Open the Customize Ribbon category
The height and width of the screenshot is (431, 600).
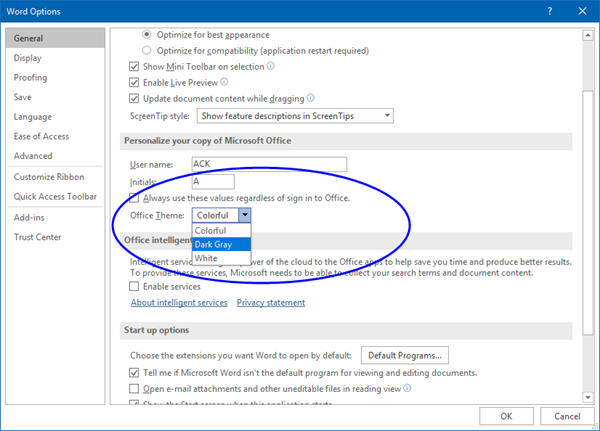point(55,177)
